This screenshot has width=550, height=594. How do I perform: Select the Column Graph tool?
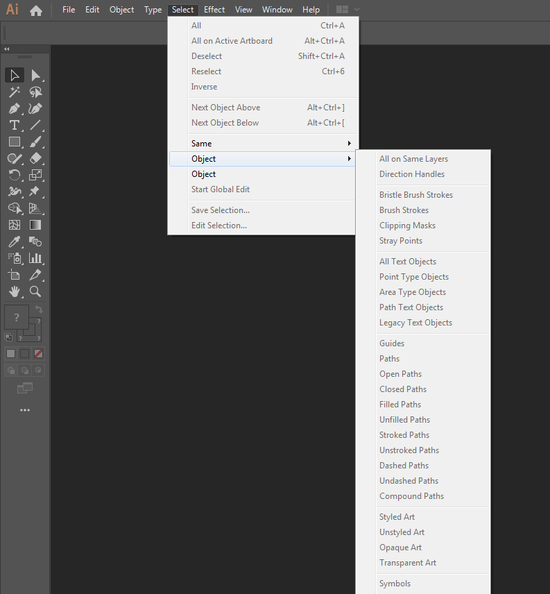click(x=36, y=258)
